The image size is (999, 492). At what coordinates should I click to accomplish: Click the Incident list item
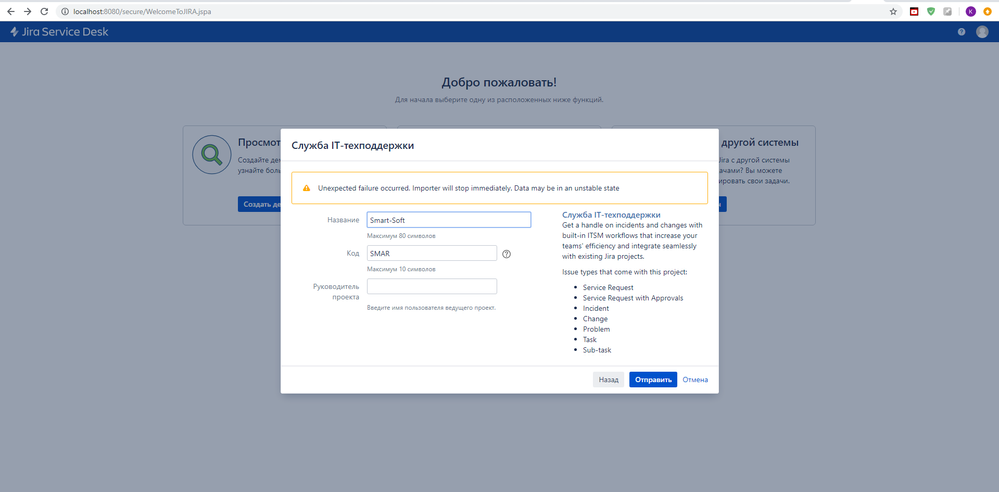tap(596, 308)
